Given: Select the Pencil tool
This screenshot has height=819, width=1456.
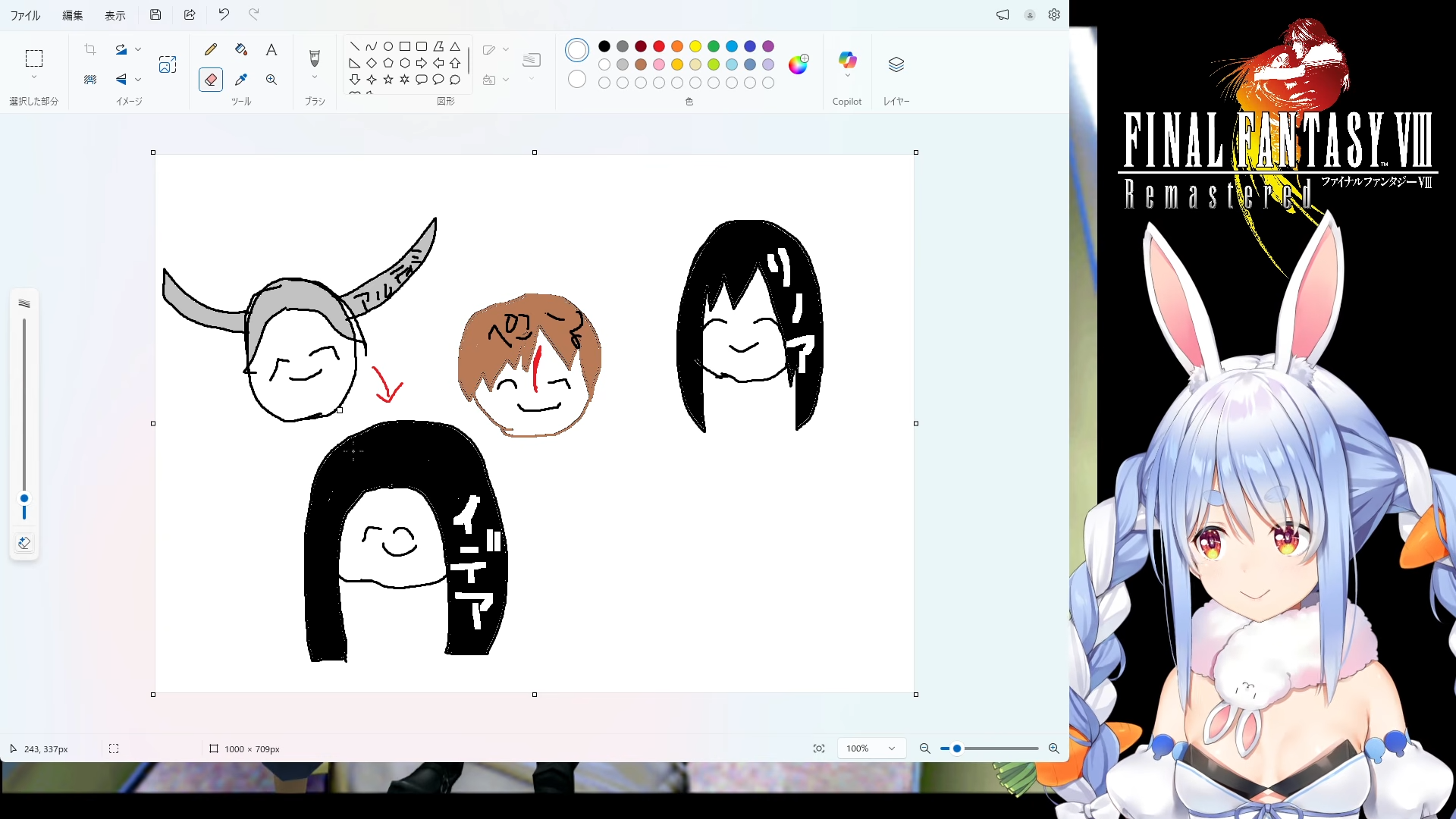Looking at the screenshot, I should pyautogui.click(x=211, y=50).
